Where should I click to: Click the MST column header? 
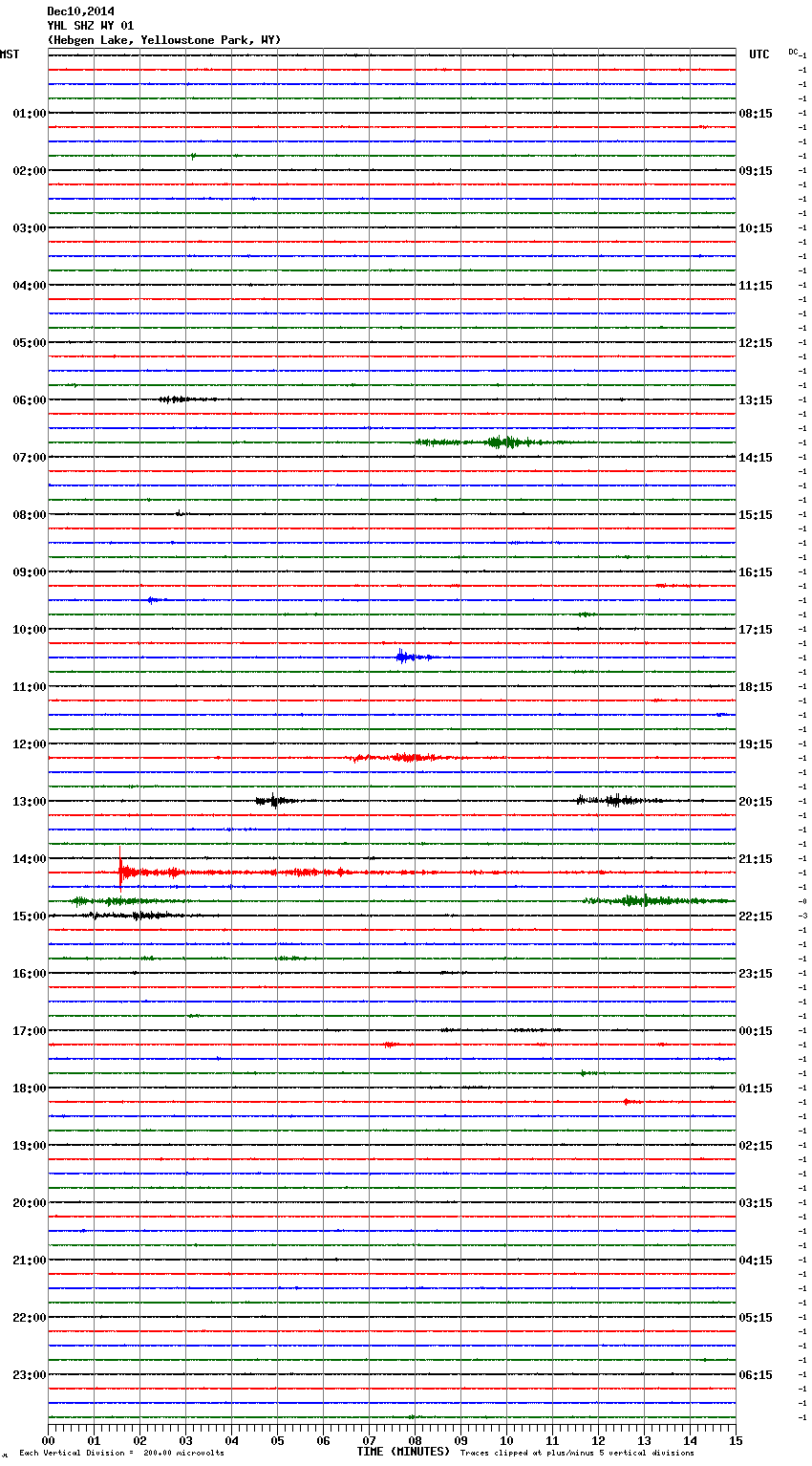click(10, 54)
